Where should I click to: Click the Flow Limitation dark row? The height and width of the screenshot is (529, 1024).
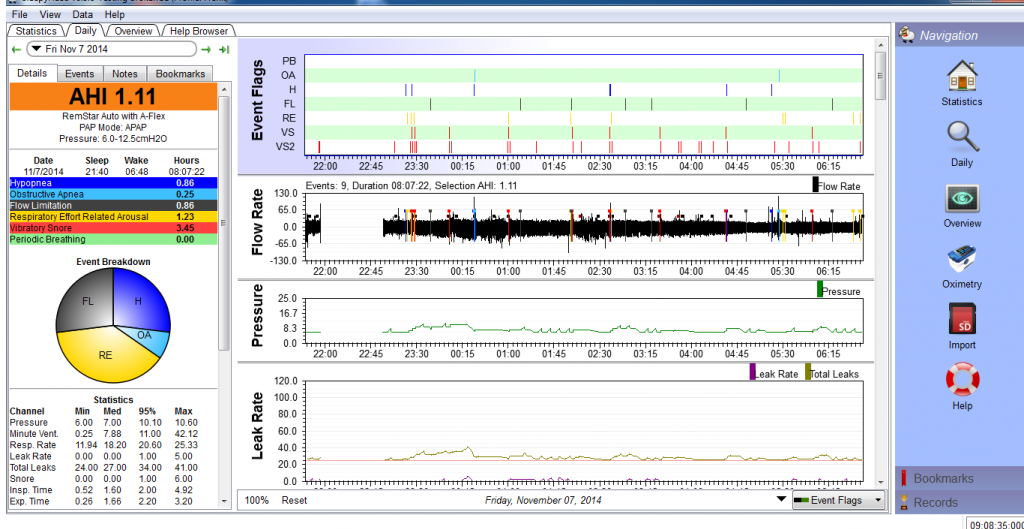[x=112, y=205]
